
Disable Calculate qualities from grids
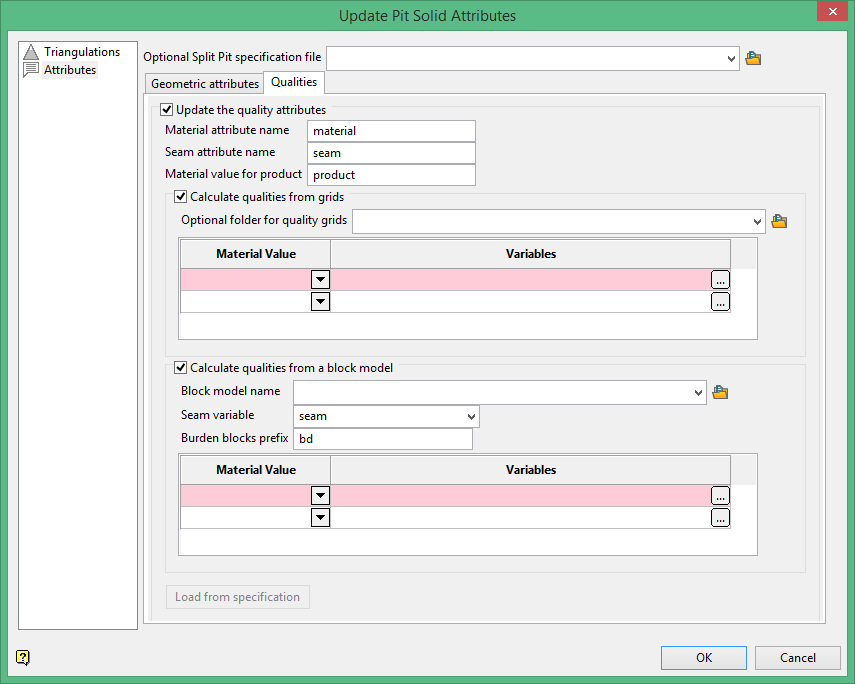[x=181, y=197]
